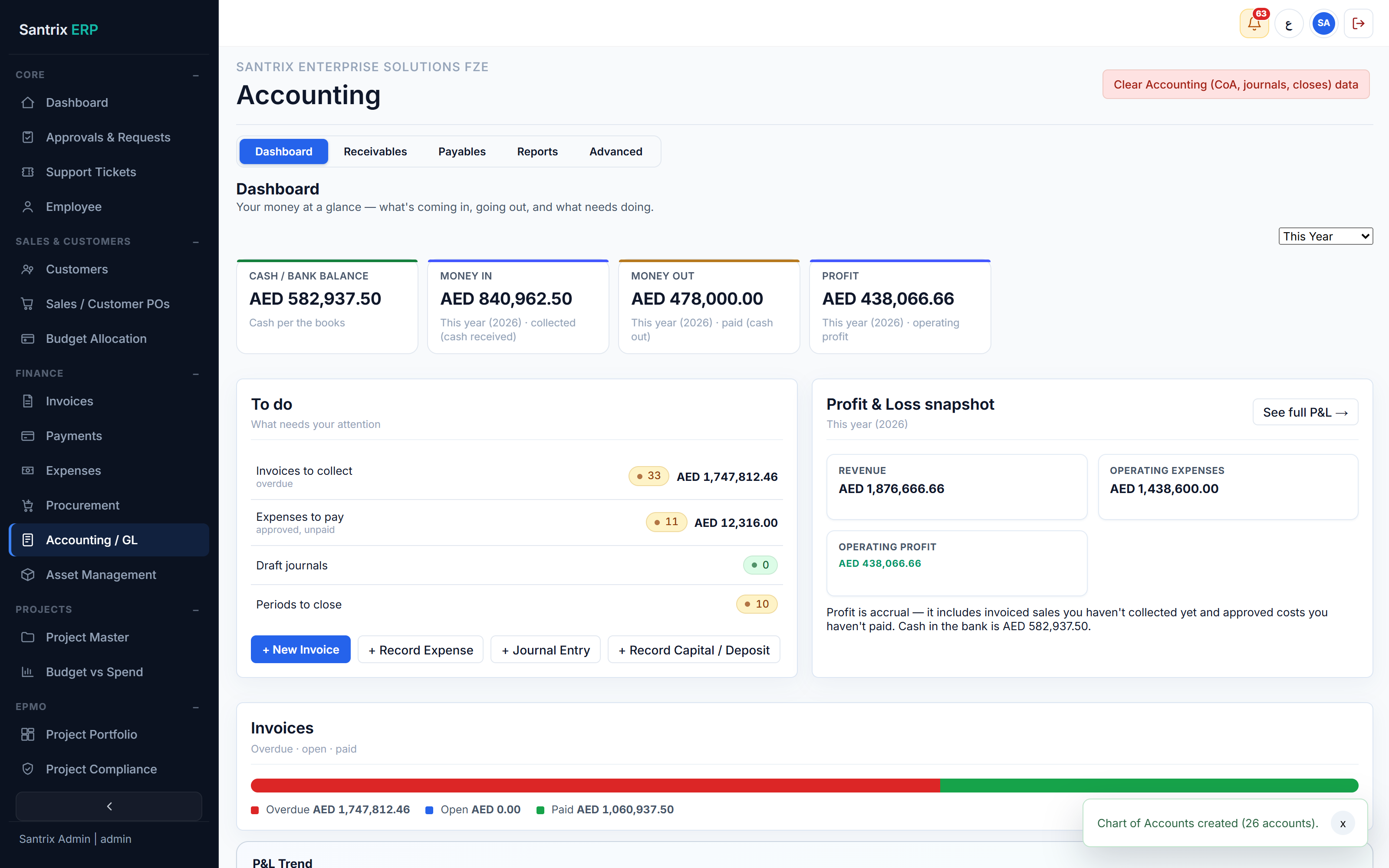Viewport: 1389px width, 868px height.
Task: Open the notifications bell icon
Action: pos(1254,23)
